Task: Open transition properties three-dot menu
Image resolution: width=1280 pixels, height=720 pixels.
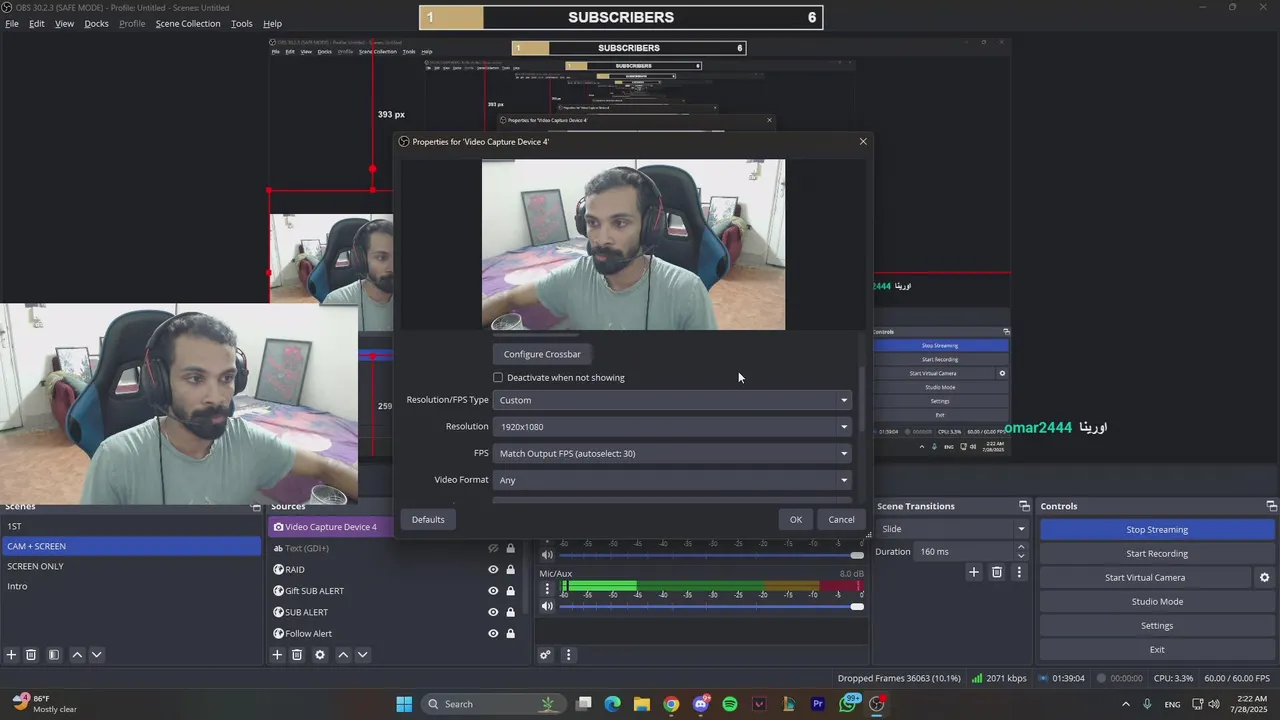Action: [x=1019, y=572]
